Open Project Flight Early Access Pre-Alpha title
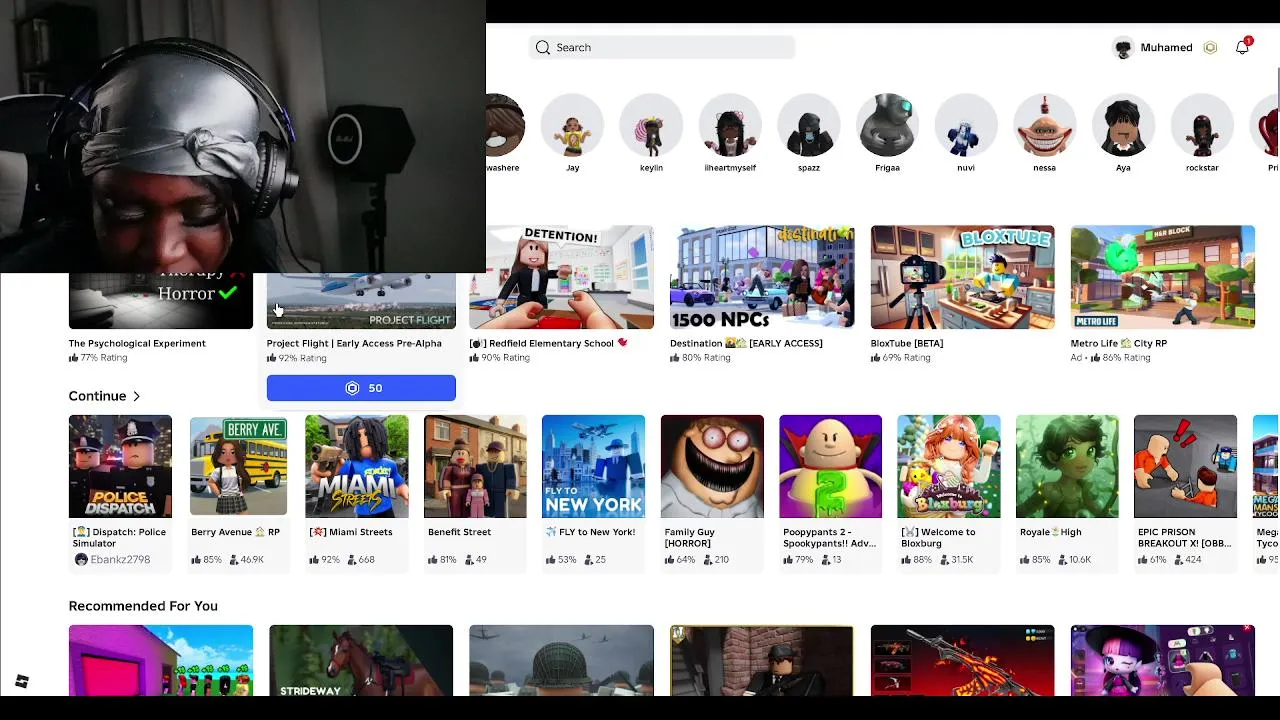The height and width of the screenshot is (720, 1280). pos(354,343)
